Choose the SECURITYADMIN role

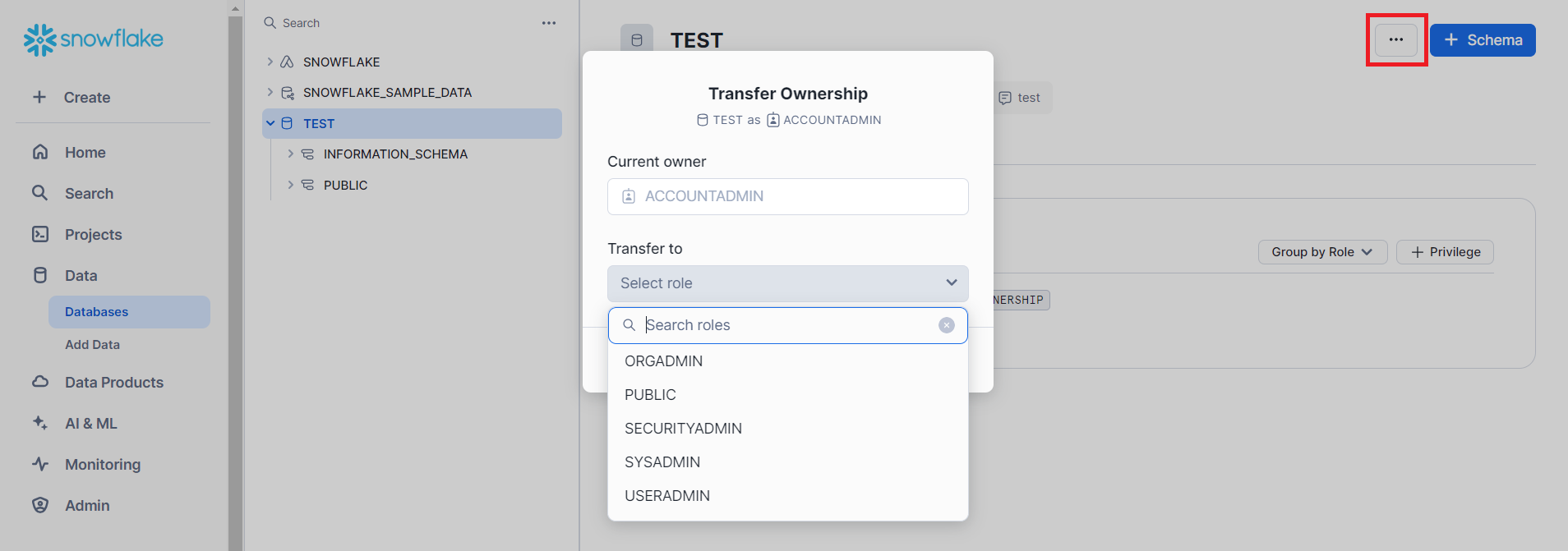point(787,429)
